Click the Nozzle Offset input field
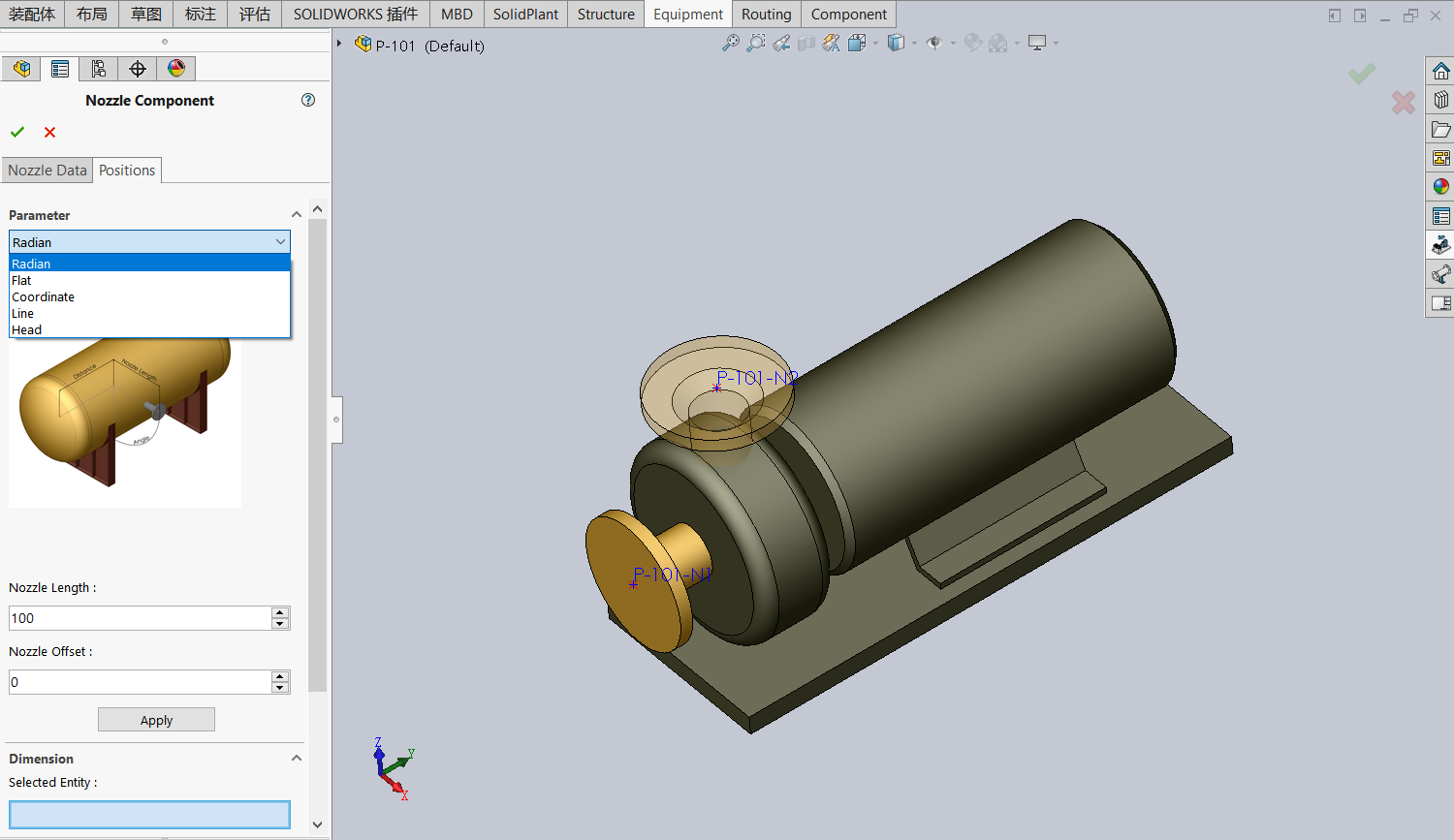This screenshot has height=840, width=1454. 140,682
